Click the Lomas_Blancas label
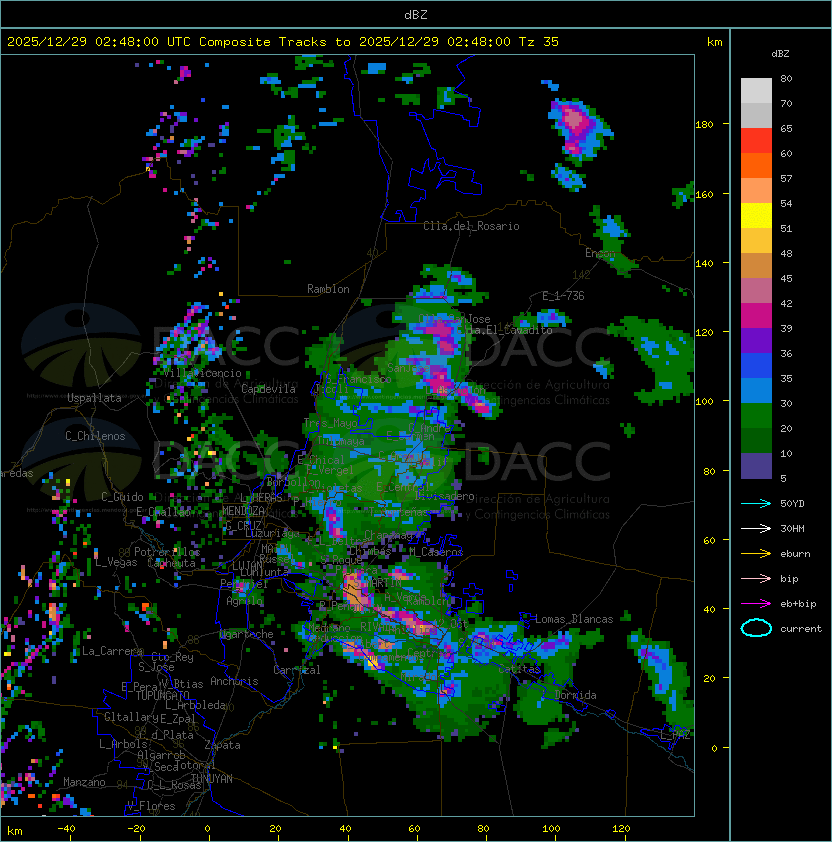 pos(574,619)
